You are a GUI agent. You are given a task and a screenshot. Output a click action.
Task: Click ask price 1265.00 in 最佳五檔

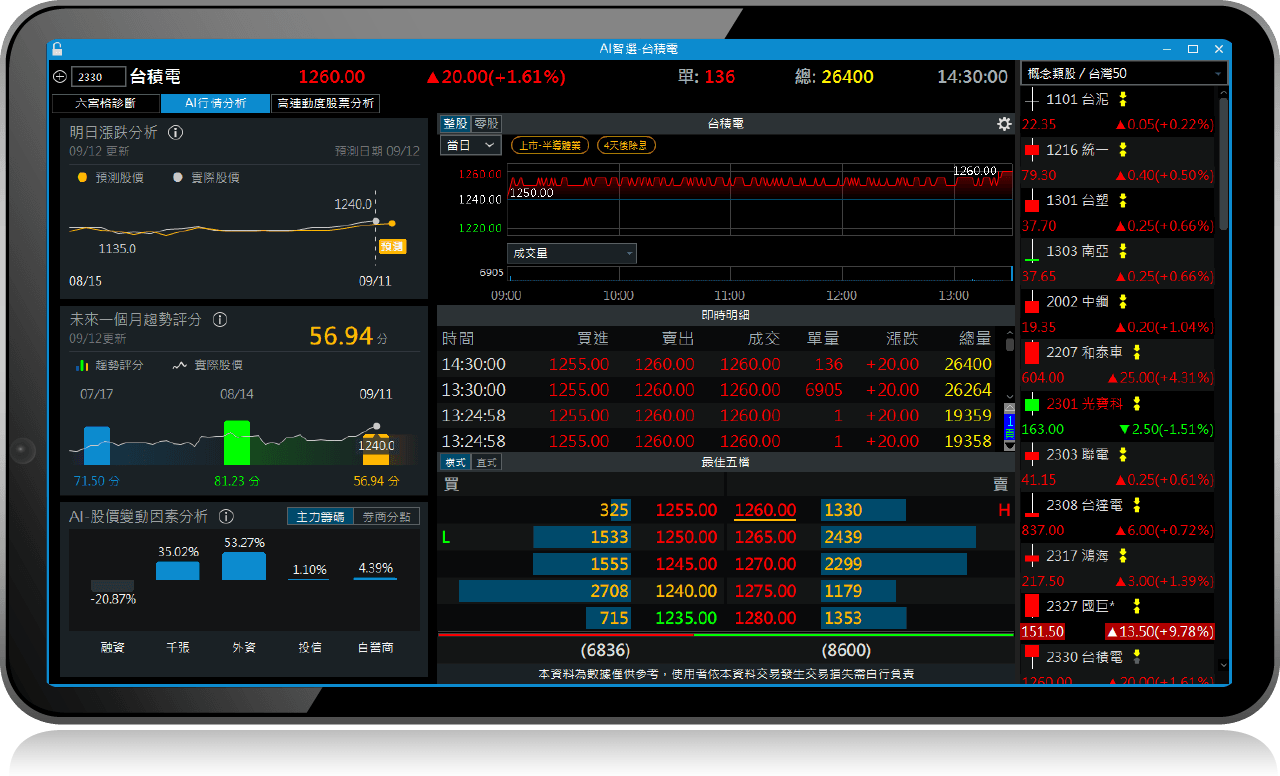765,537
